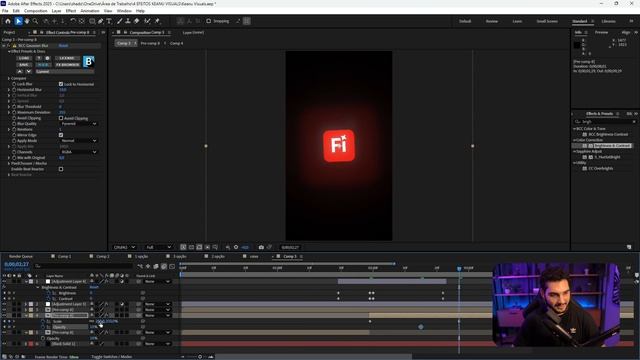640x360 pixels.
Task: Click the Brightness stopwatch in timeline
Action: pos(49,293)
